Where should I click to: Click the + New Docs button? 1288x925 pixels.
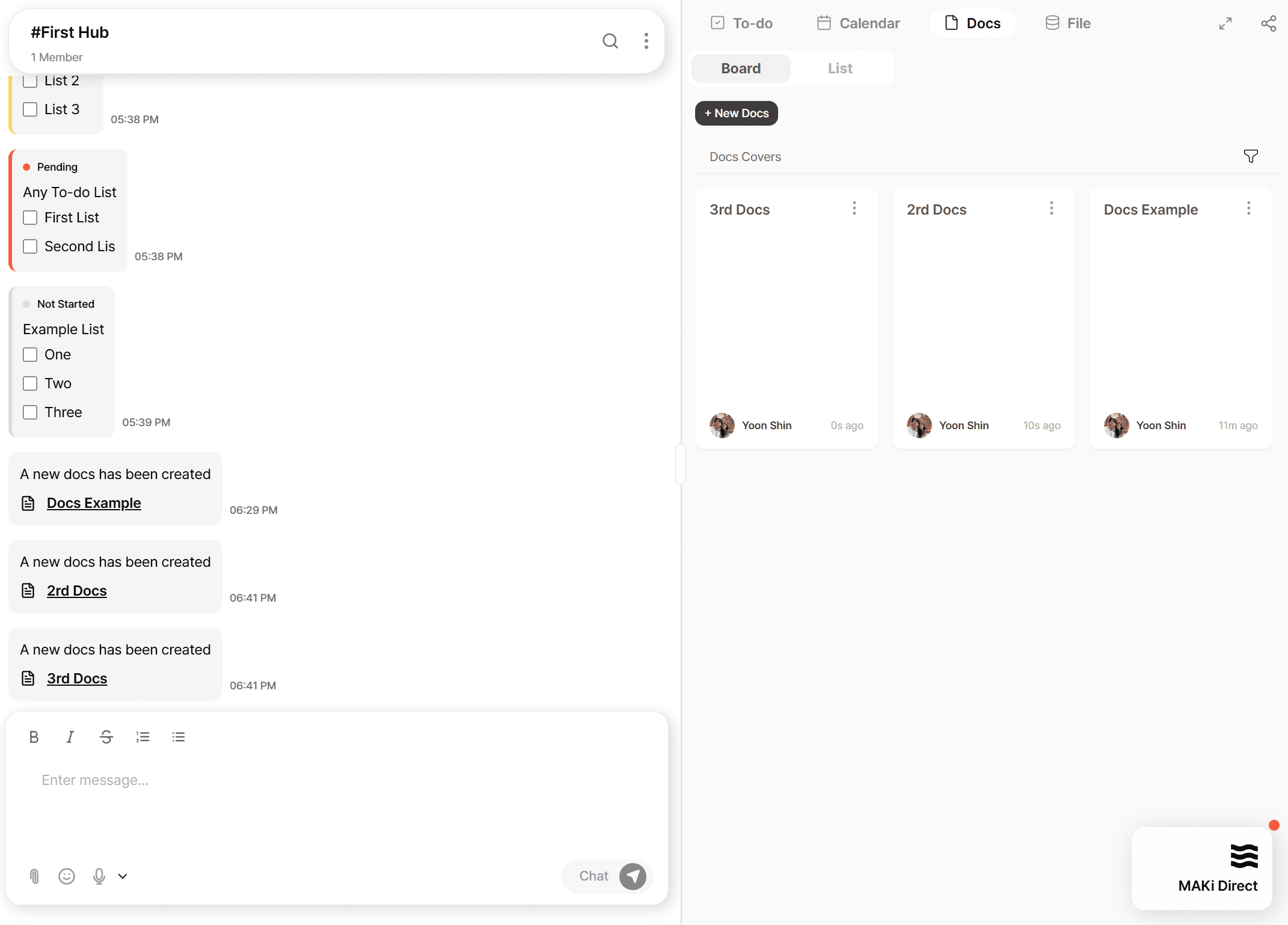point(736,113)
